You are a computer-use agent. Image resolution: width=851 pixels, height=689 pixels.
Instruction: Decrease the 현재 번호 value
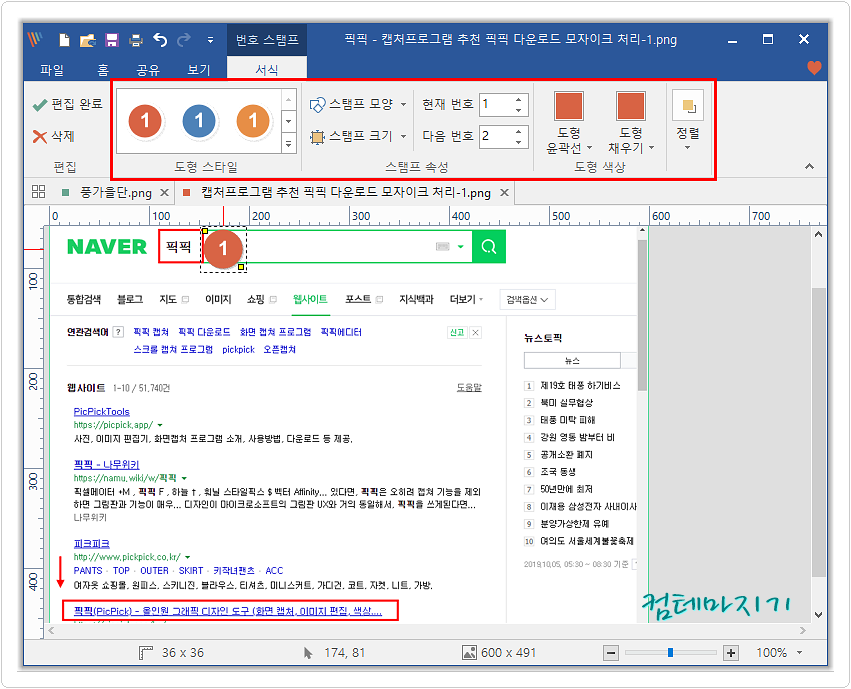(519, 110)
